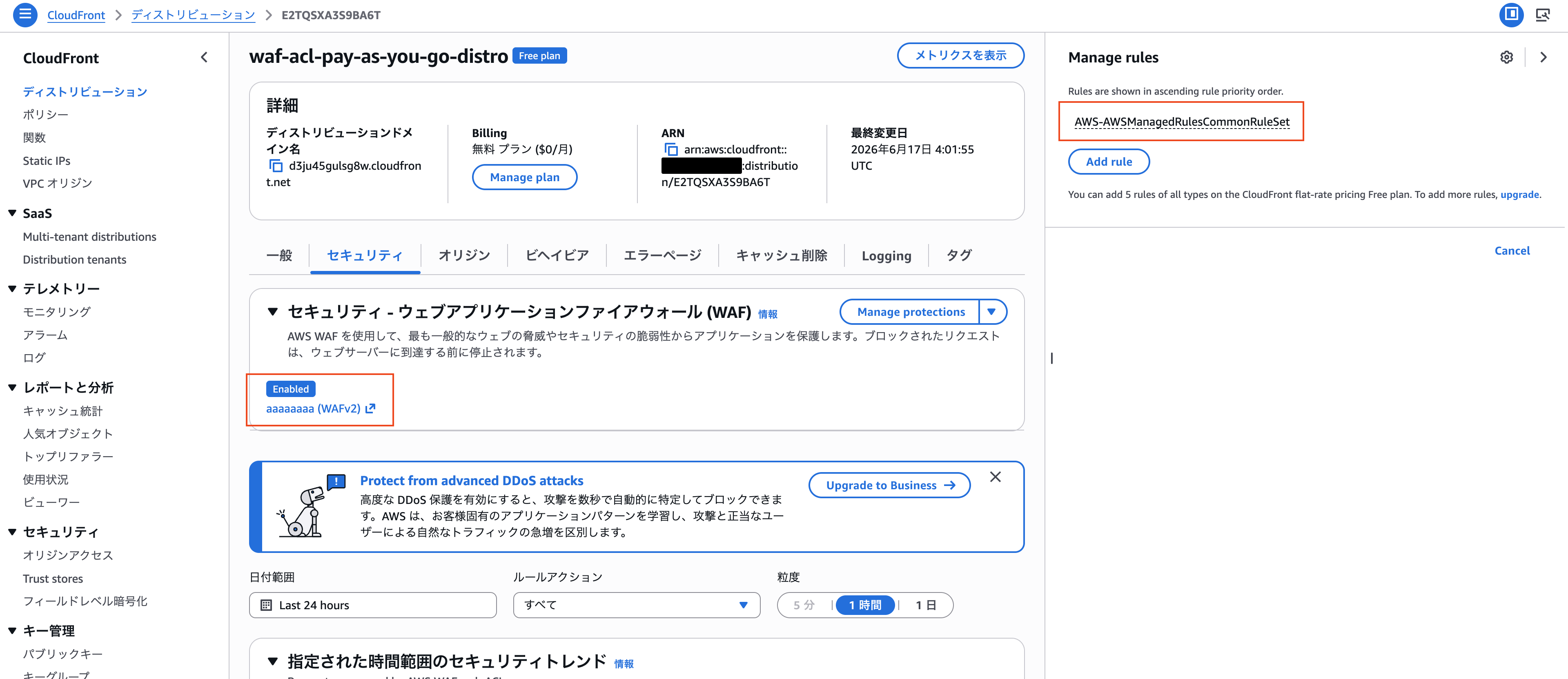Collapse the SaaS sidebar group
Image resolution: width=1568 pixels, height=679 pixels.
coord(12,213)
